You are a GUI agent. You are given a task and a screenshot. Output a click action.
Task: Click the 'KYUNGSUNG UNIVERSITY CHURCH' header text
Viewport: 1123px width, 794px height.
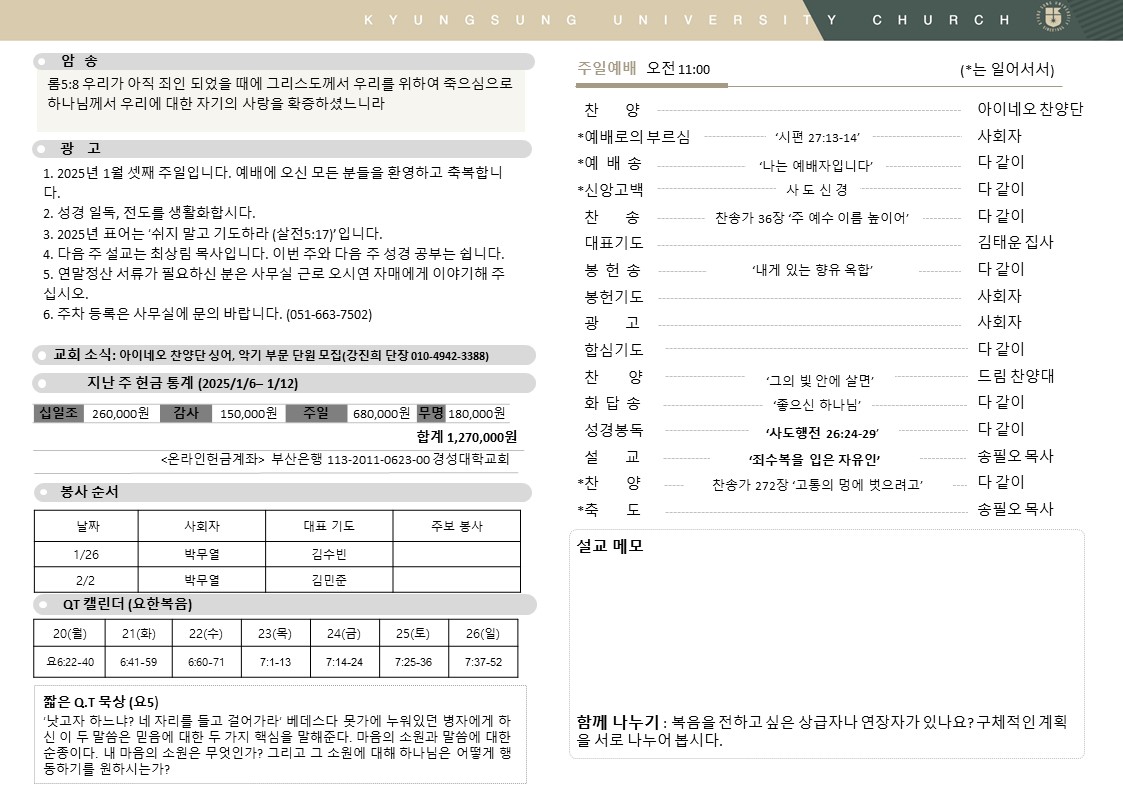687,20
